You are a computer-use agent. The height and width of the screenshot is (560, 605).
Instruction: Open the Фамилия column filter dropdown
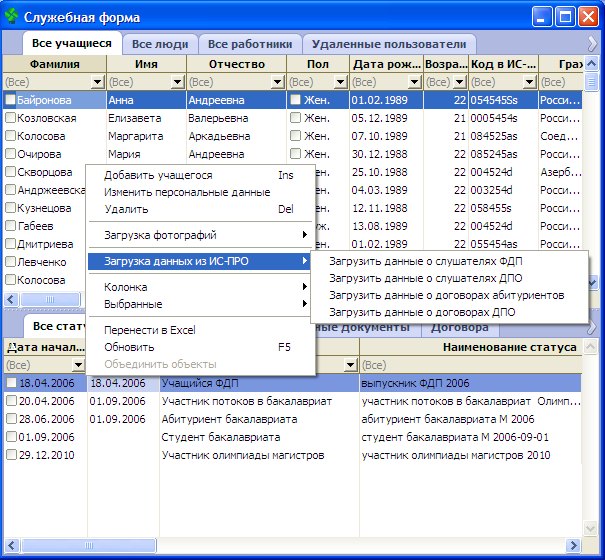coord(97,82)
